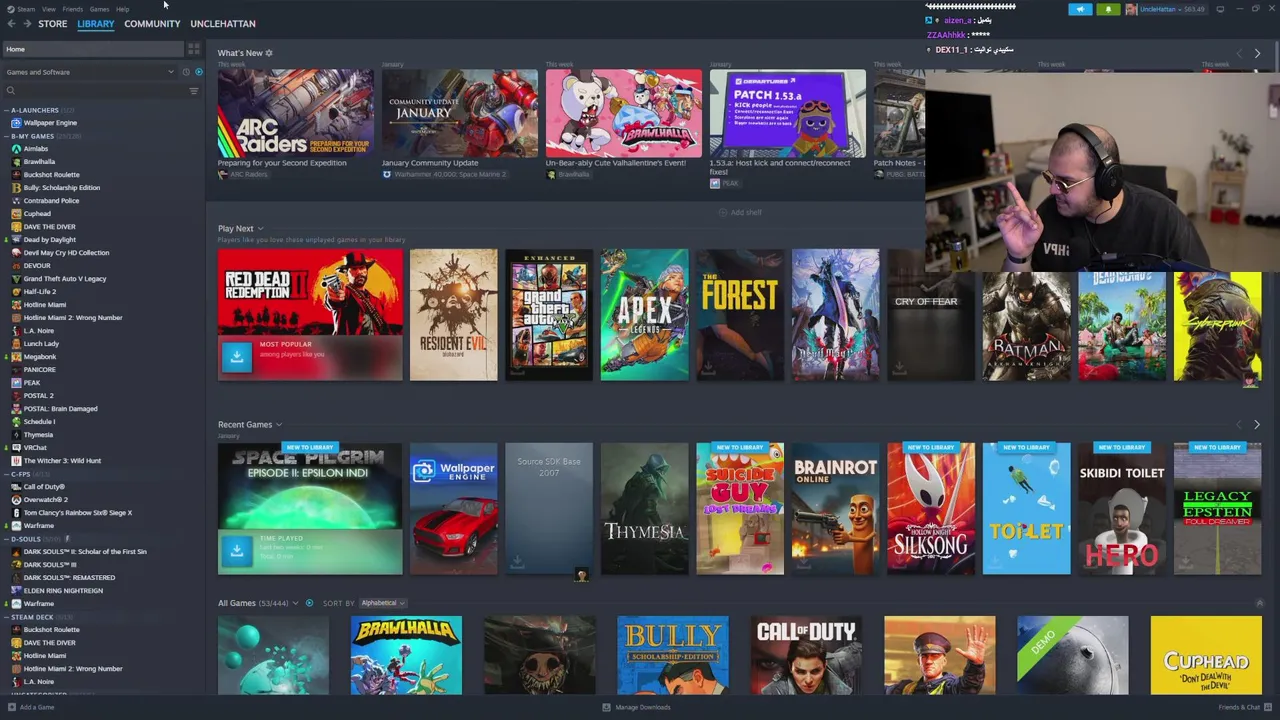Open the Apex Legends cover in Play Next
This screenshot has width=1280, height=720.
pos(644,315)
